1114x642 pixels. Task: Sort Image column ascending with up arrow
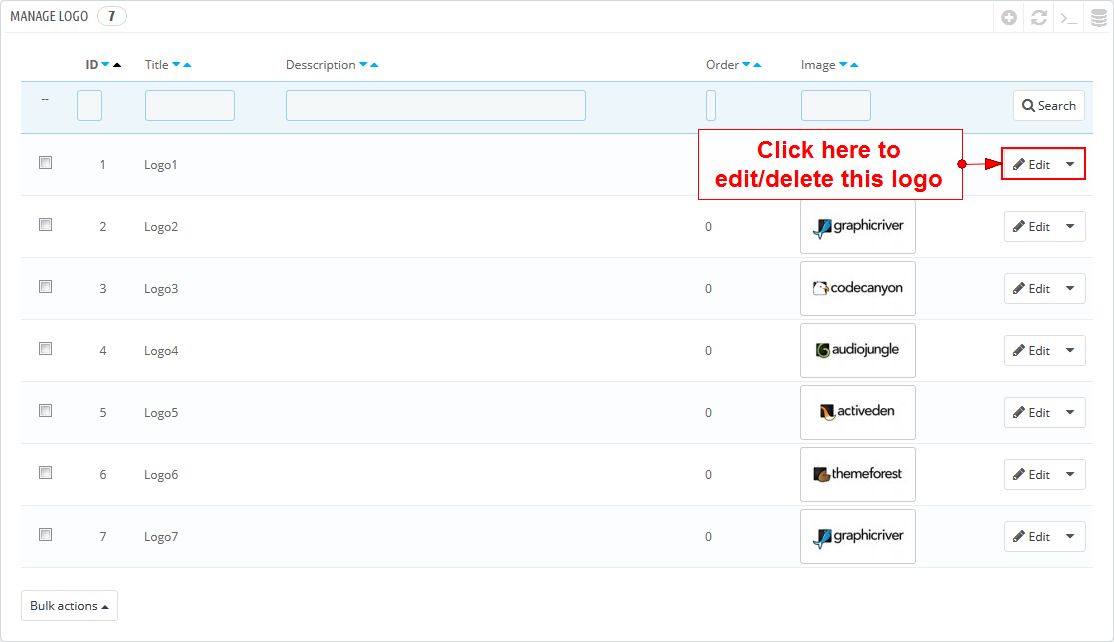pyautogui.click(x=854, y=65)
